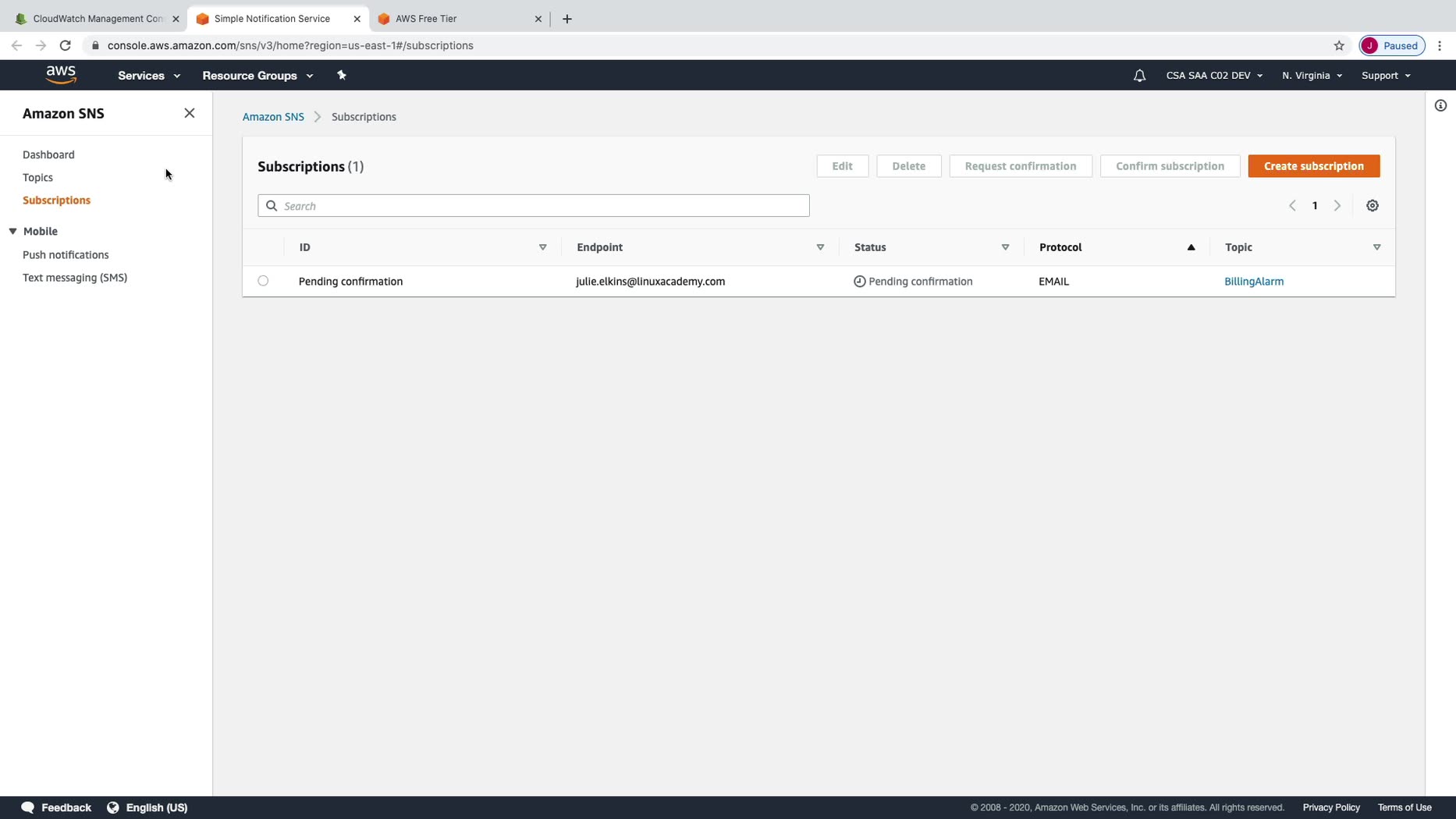Click the English (US) language selector
The width and height of the screenshot is (1456, 819).
pyautogui.click(x=156, y=807)
